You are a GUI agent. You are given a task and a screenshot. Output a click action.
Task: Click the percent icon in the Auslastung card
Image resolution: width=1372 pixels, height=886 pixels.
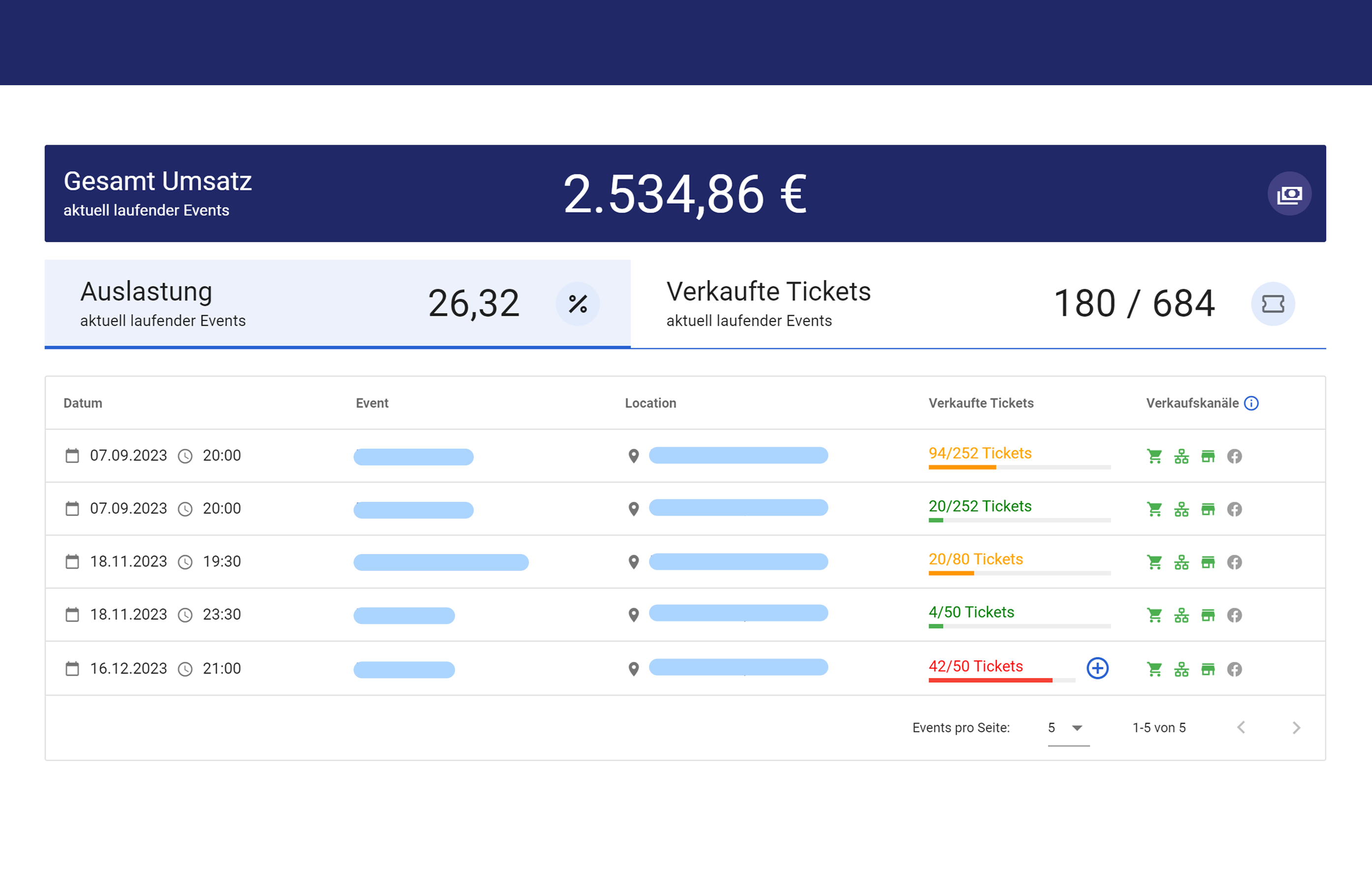578,304
